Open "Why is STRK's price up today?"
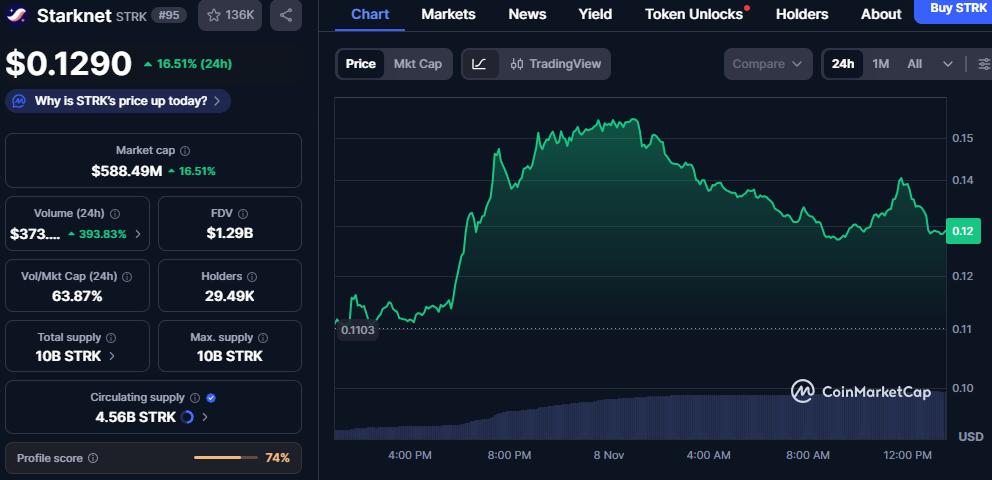The image size is (992, 480). (119, 101)
